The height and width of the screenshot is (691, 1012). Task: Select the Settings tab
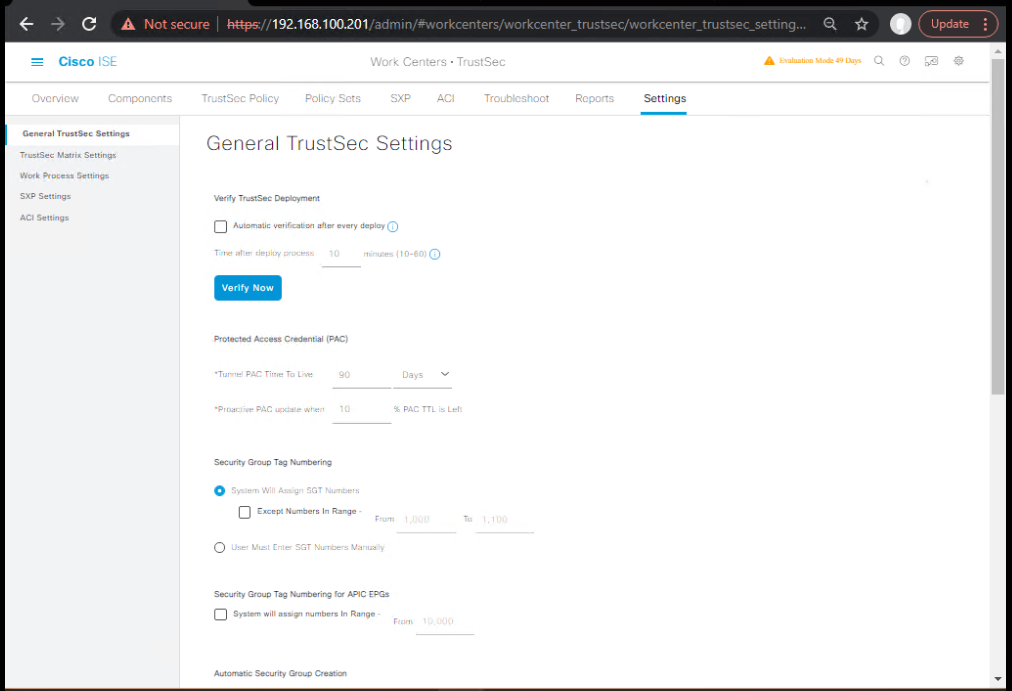(x=664, y=99)
